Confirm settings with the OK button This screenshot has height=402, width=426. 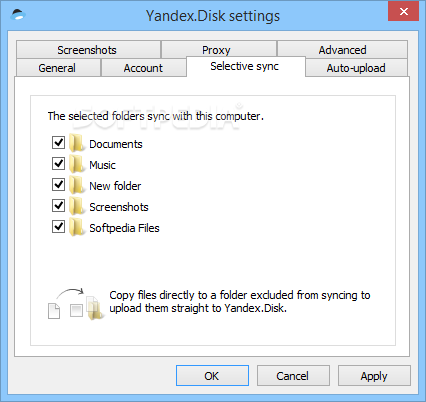(212, 376)
